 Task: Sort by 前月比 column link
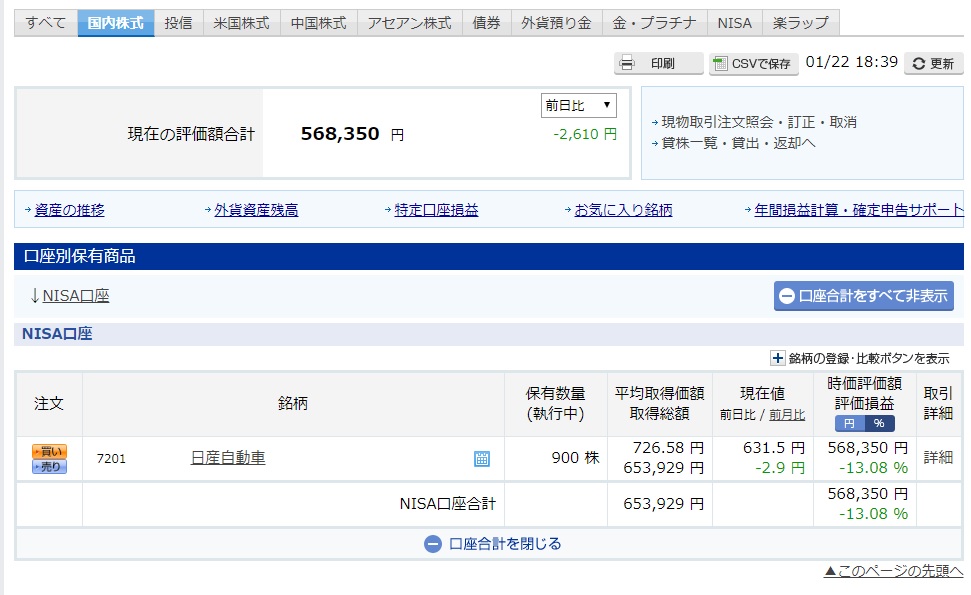(x=787, y=415)
